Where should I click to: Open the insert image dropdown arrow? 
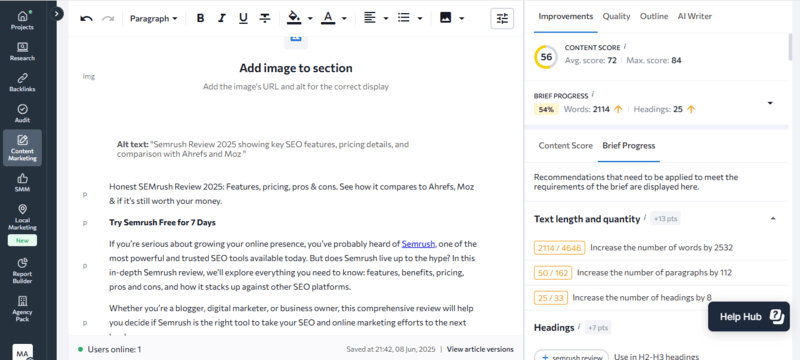462,18
